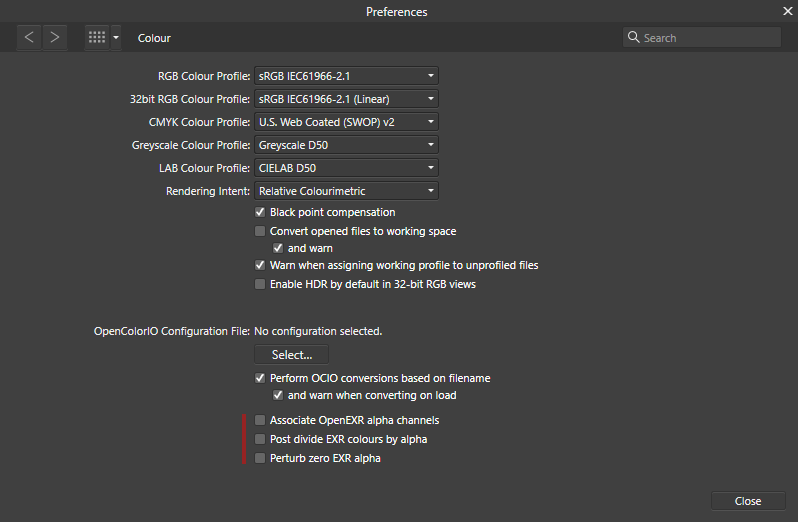Close the Preferences window with X

787,11
